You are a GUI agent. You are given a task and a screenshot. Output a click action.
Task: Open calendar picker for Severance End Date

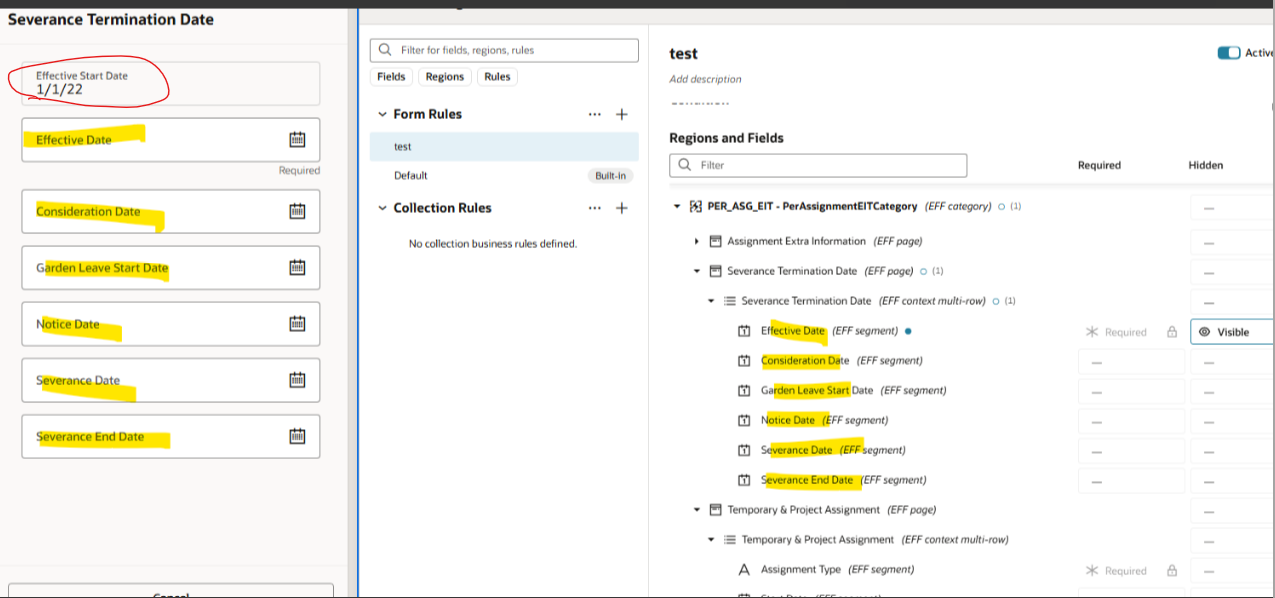tap(297, 436)
